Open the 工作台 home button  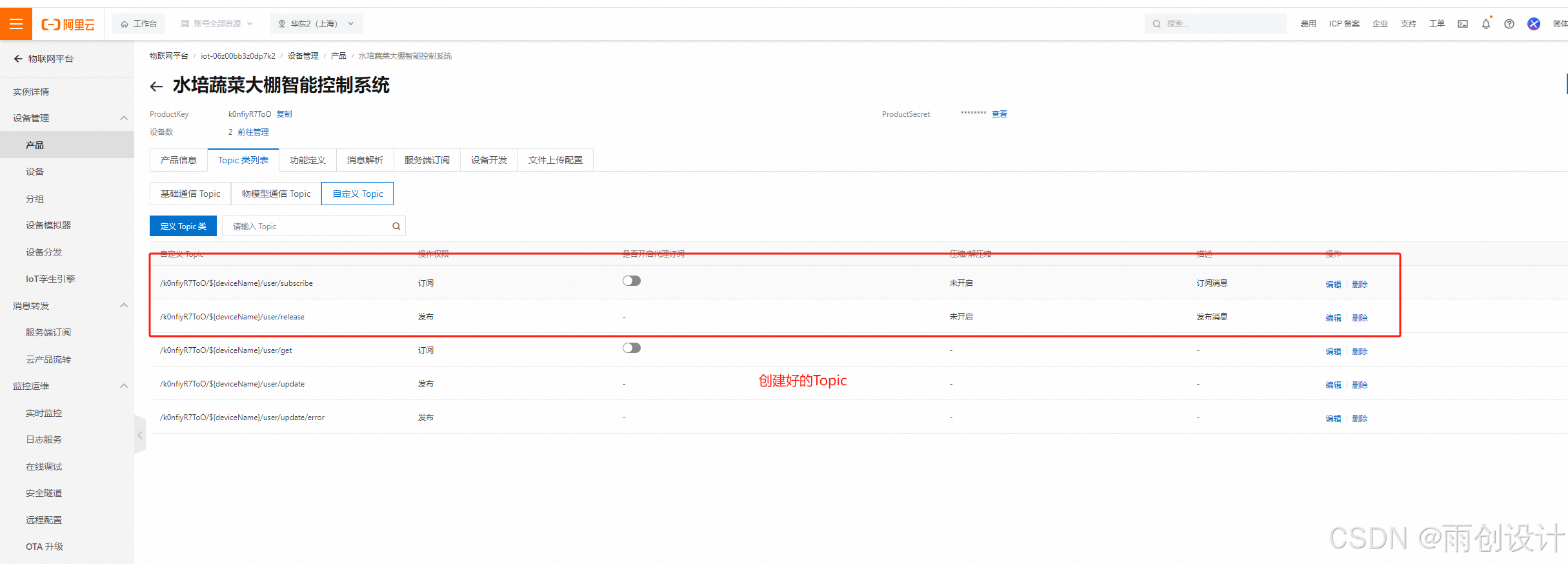[139, 24]
